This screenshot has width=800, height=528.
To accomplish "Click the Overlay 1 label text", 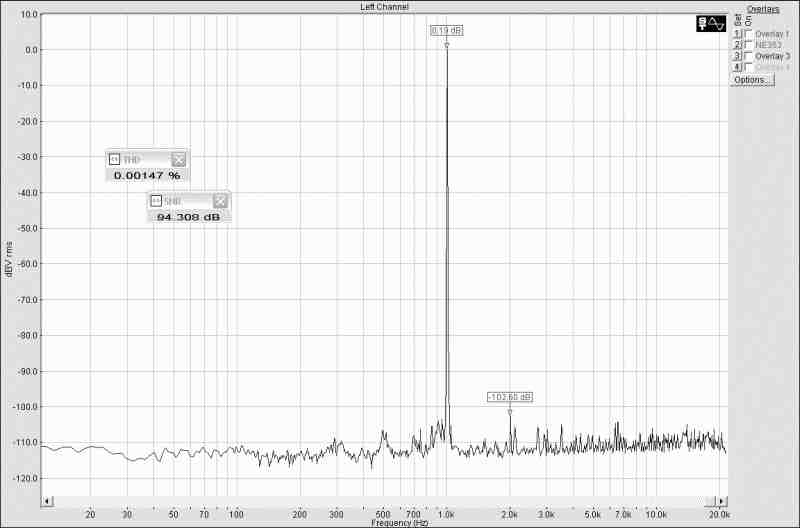I will point(772,34).
